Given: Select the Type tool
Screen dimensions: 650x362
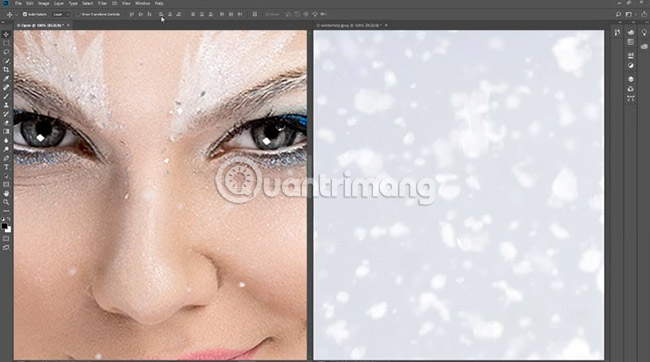Looking at the screenshot, I should (x=6, y=167).
